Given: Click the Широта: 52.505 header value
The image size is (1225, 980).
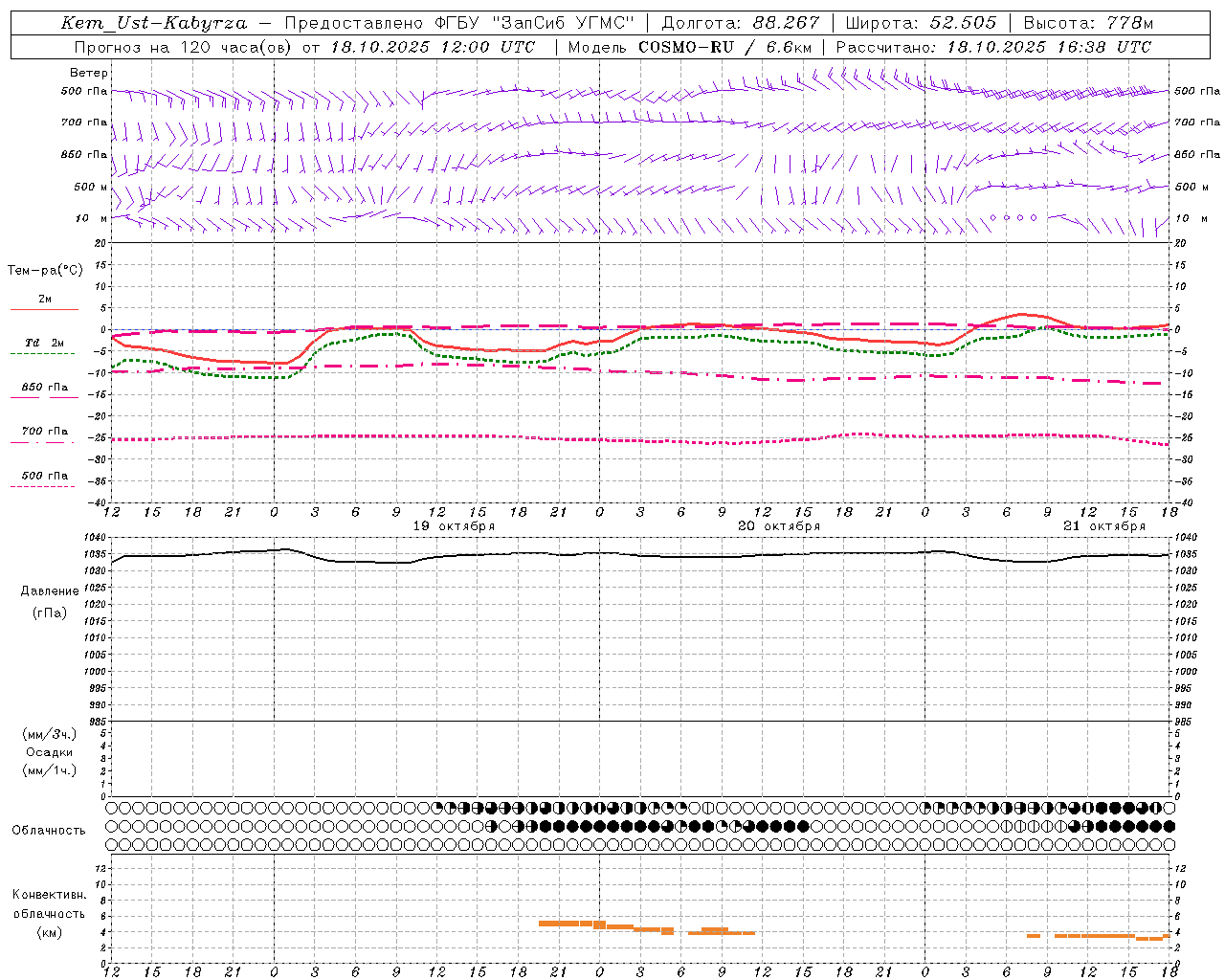Looking at the screenshot, I should 921,23.
